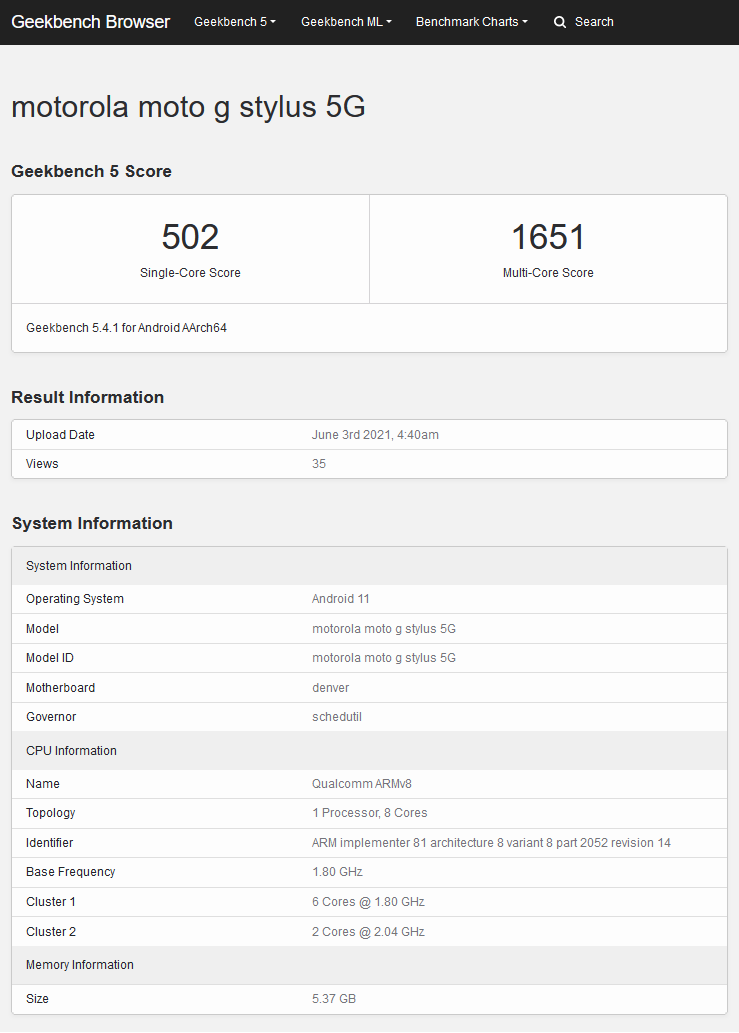
Task: Click the ARM implementer identifier text
Action: coord(491,843)
